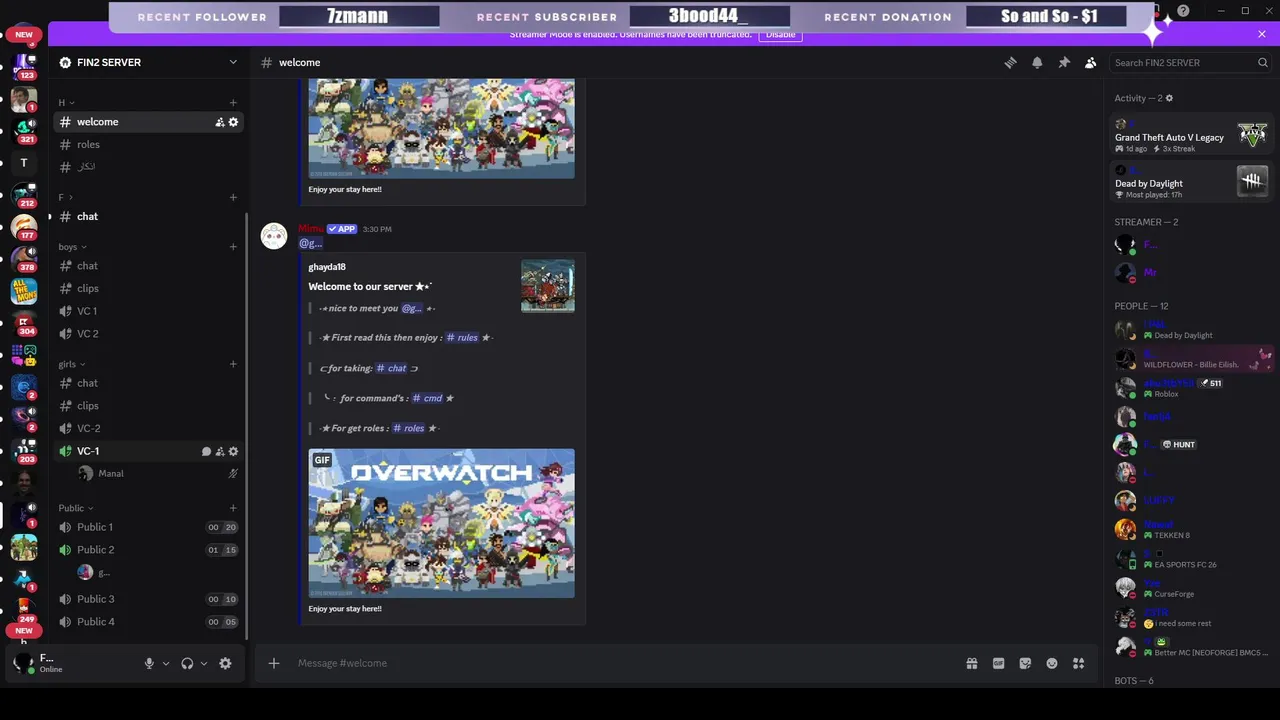Viewport: 1280px width, 720px height.
Task: Open the apps launcher icon in message bar
Action: click(1079, 663)
